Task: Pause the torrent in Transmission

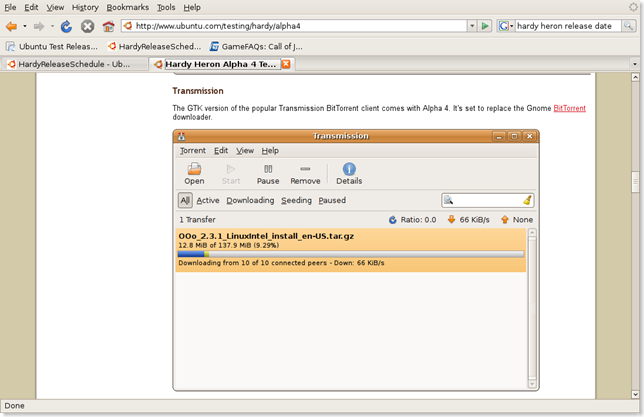Action: point(268,174)
